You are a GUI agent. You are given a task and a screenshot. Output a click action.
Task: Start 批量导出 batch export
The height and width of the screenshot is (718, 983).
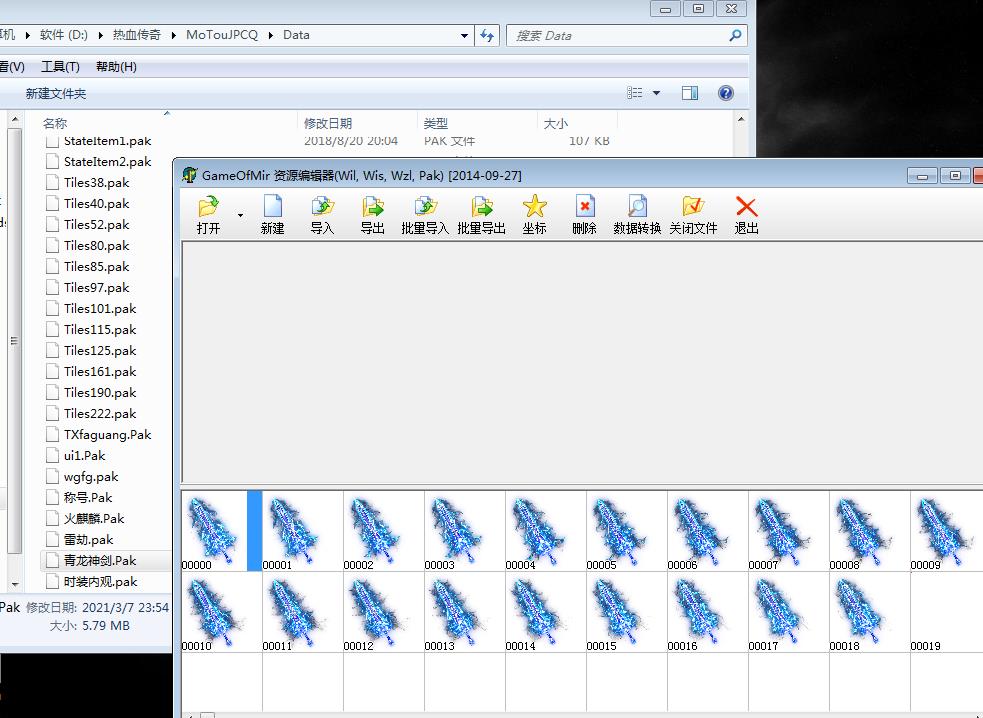click(481, 208)
